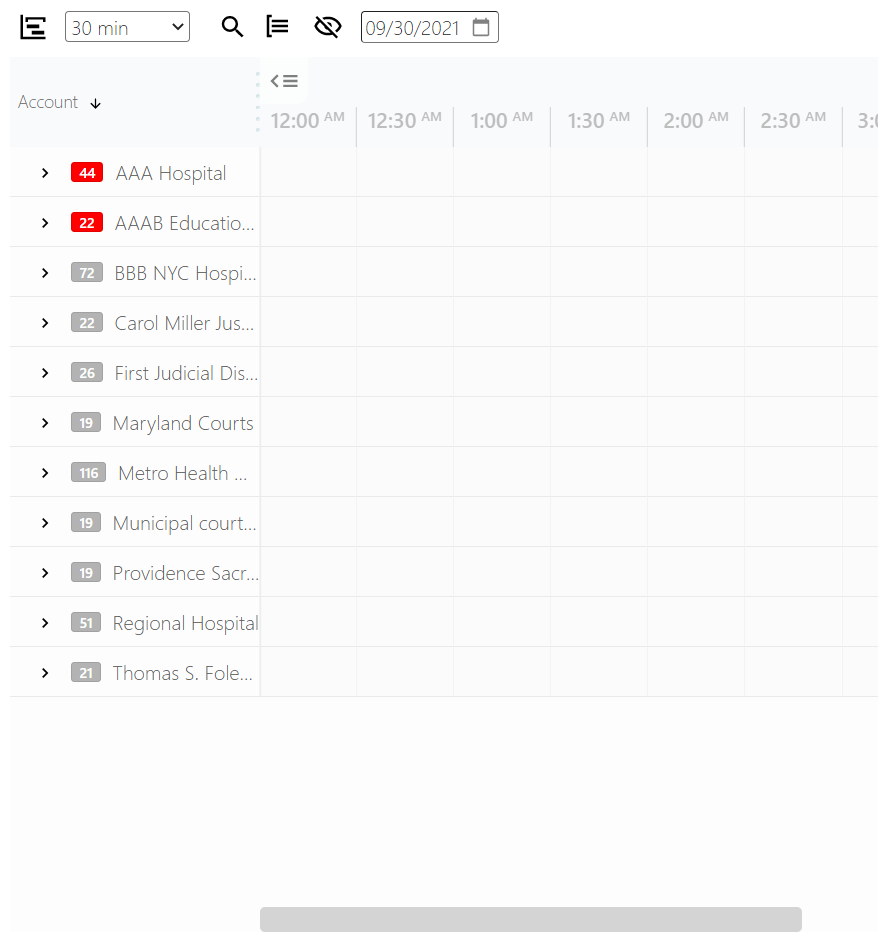Select the Regional Hospital account name

186,624
